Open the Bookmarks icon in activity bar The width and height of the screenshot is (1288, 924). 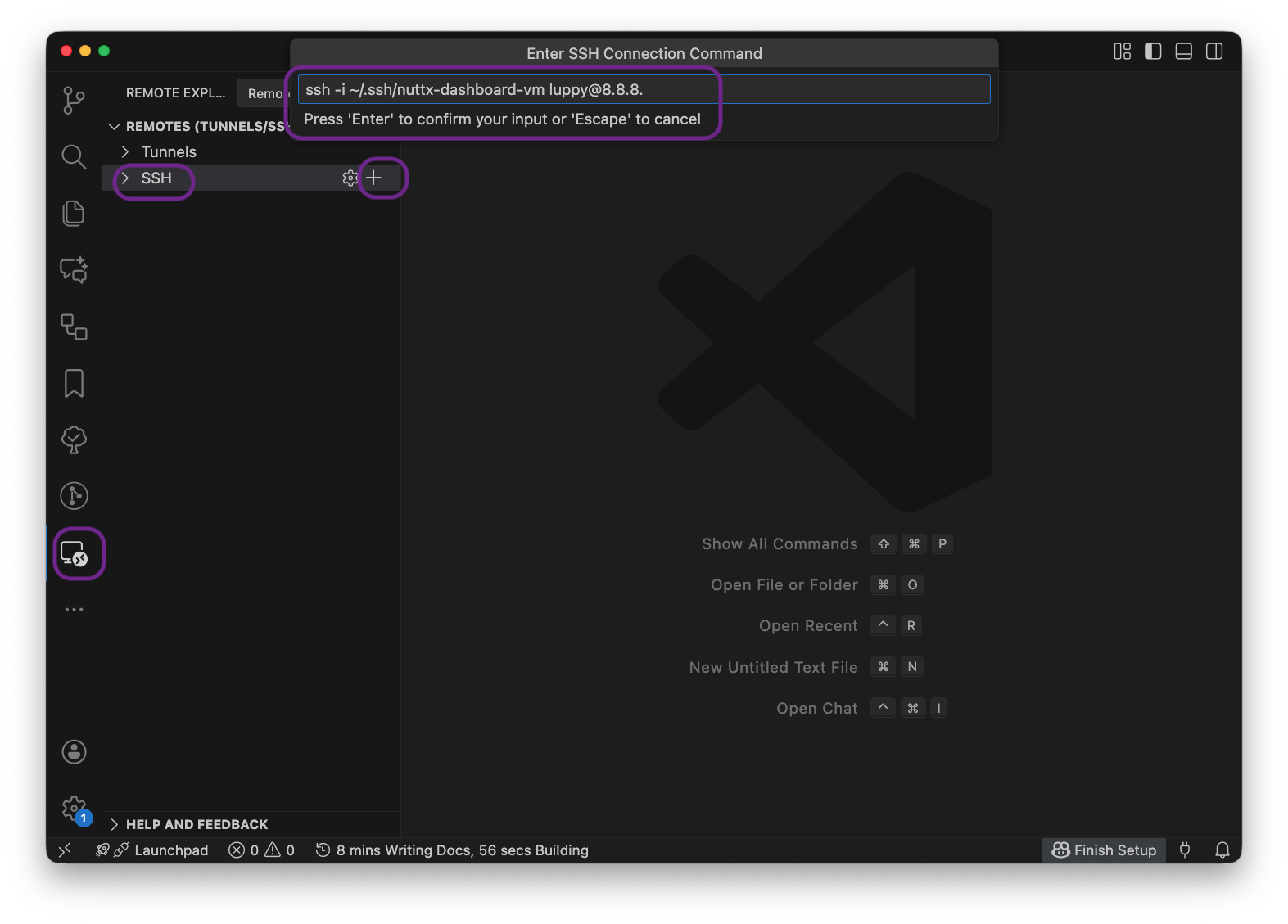(74, 383)
